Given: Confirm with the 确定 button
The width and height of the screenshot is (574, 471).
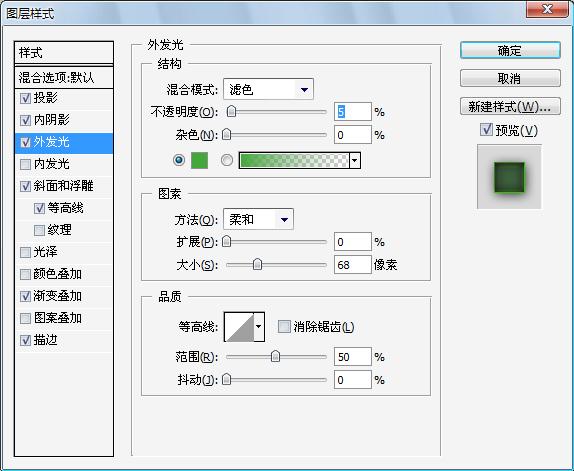Looking at the screenshot, I should (x=510, y=50).
